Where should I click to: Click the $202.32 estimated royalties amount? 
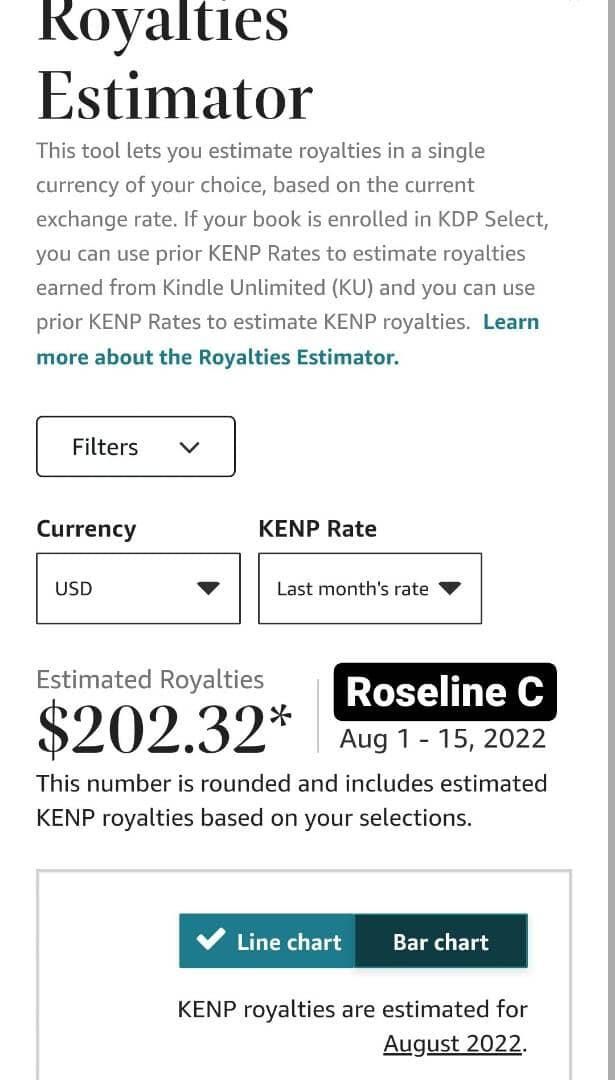click(x=152, y=731)
